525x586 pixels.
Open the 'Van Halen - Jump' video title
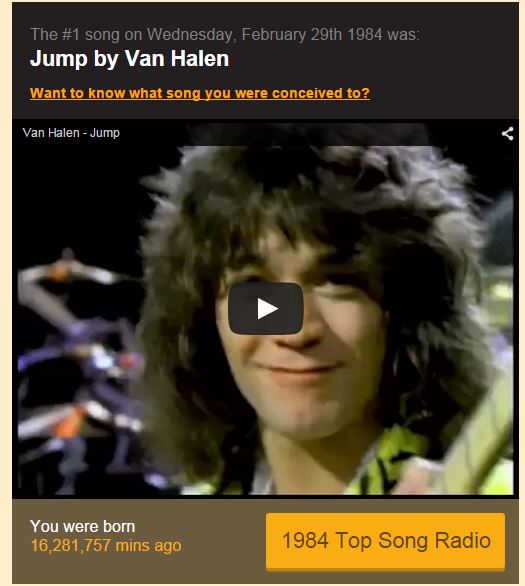click(x=71, y=133)
